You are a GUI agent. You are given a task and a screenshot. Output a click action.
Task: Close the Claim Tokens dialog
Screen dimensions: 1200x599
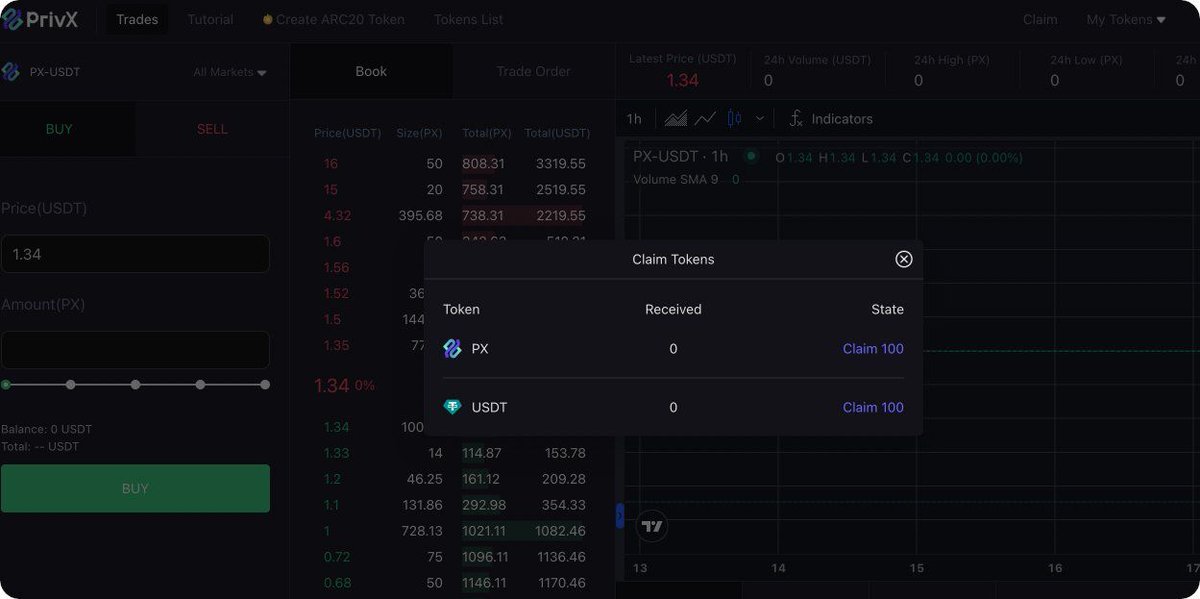[903, 259]
